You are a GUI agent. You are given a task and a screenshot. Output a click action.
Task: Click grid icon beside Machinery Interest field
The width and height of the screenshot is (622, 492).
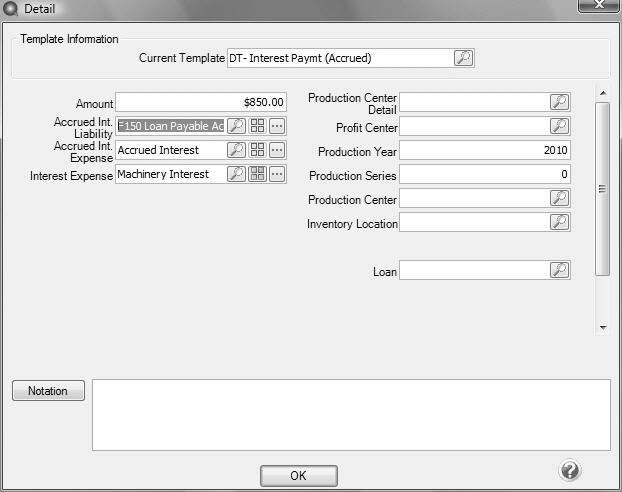(257, 174)
